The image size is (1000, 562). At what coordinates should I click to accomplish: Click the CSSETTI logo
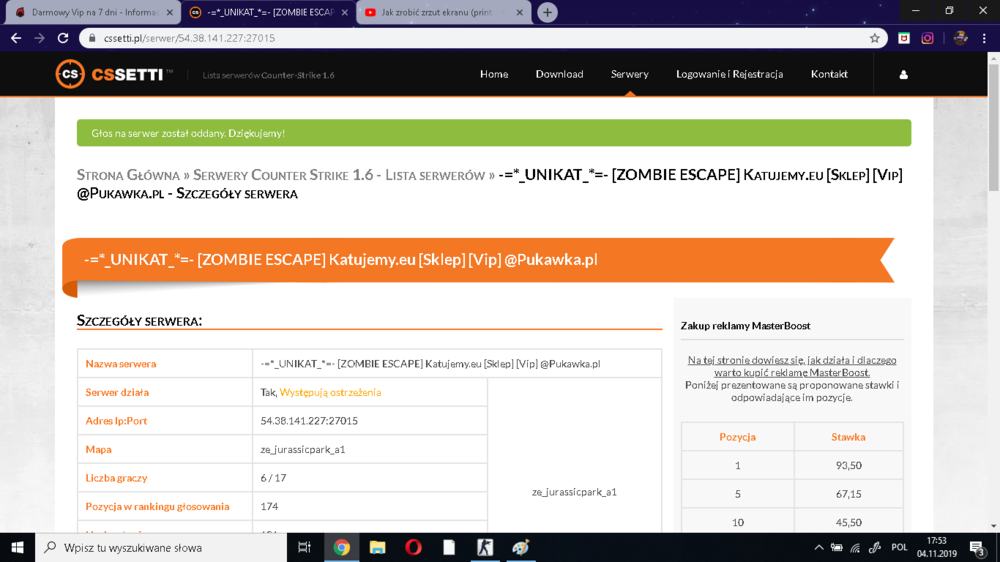click(x=114, y=75)
